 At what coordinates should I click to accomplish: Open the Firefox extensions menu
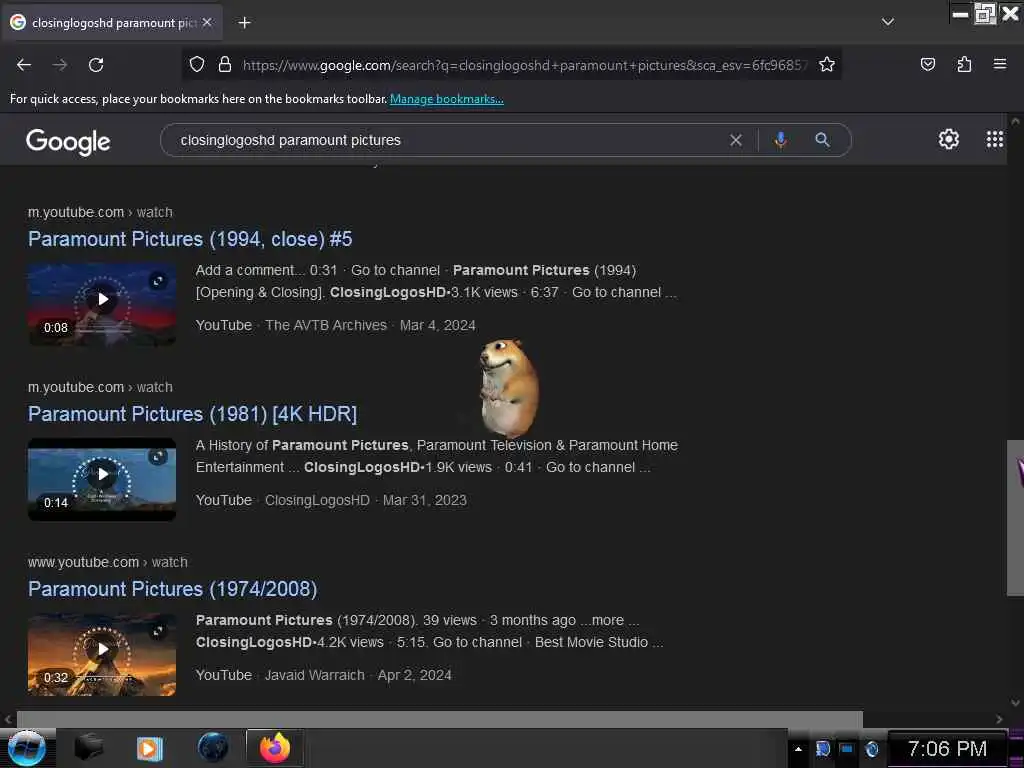coord(964,64)
